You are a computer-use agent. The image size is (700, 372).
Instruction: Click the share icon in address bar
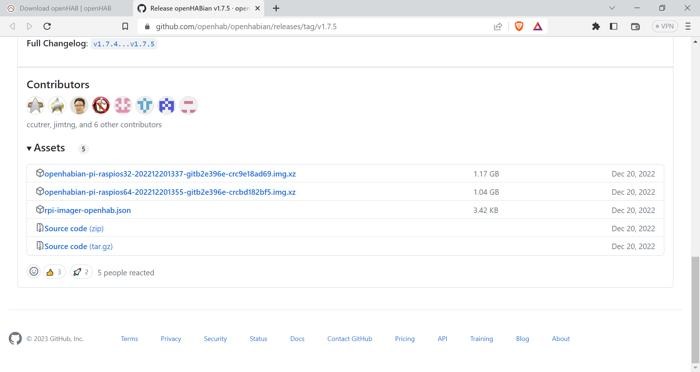point(498,27)
